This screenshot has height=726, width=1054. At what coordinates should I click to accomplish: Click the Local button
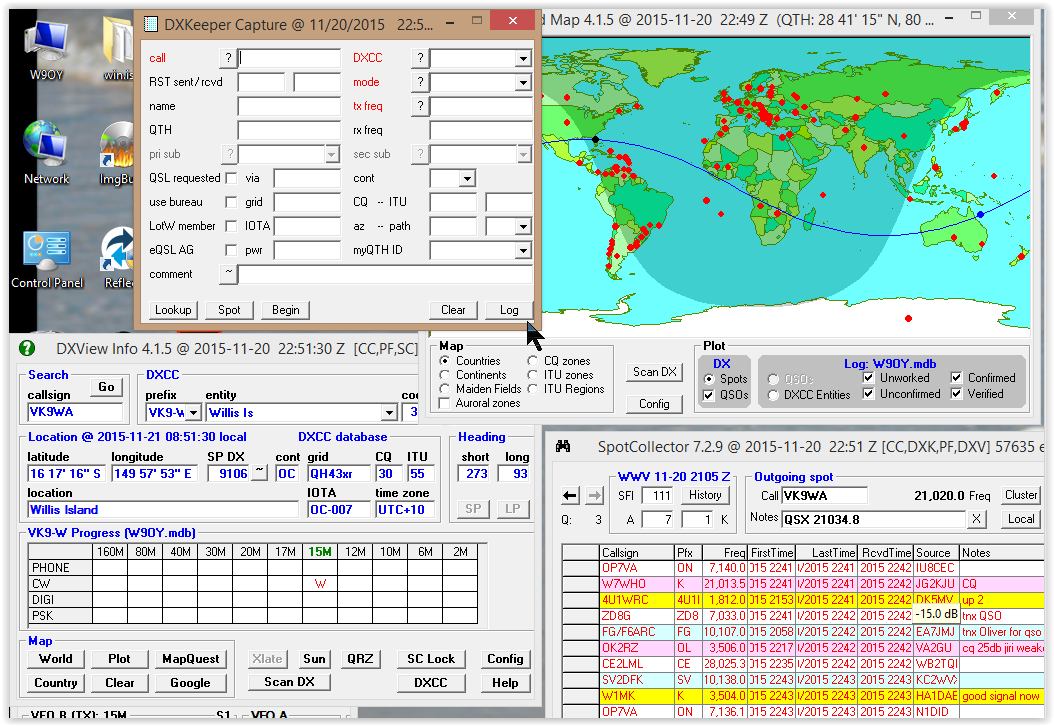click(1021, 519)
